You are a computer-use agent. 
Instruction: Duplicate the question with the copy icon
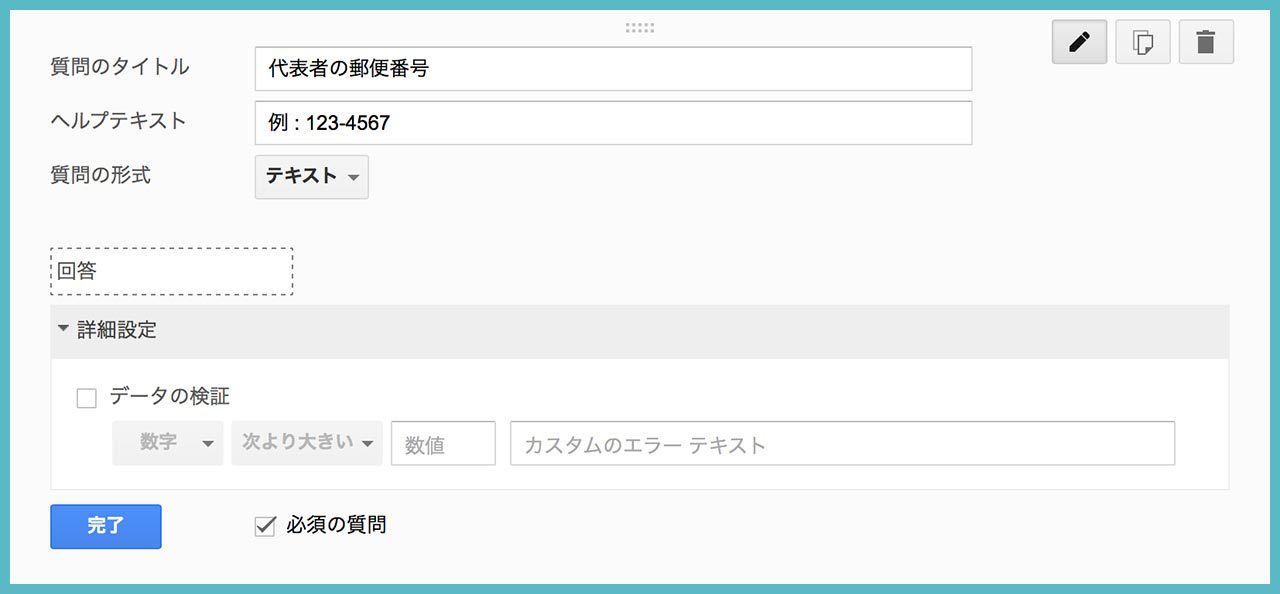(x=1143, y=43)
